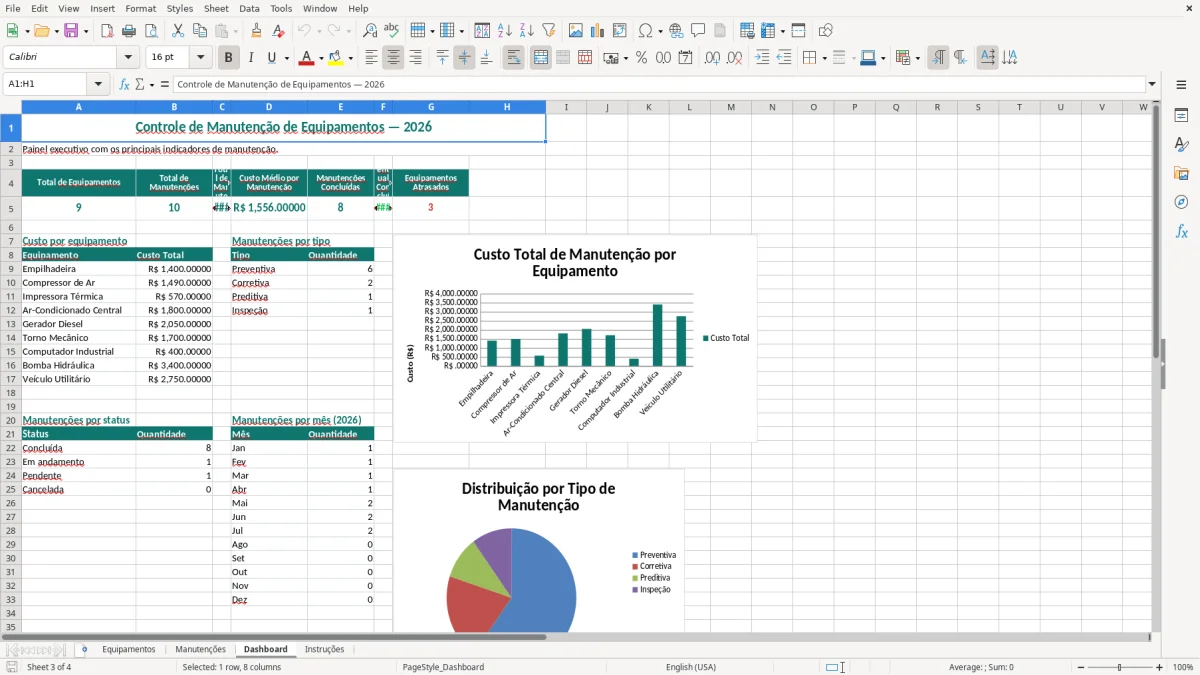Increase the cell indent
This screenshot has width=1200, height=675.
[762, 58]
